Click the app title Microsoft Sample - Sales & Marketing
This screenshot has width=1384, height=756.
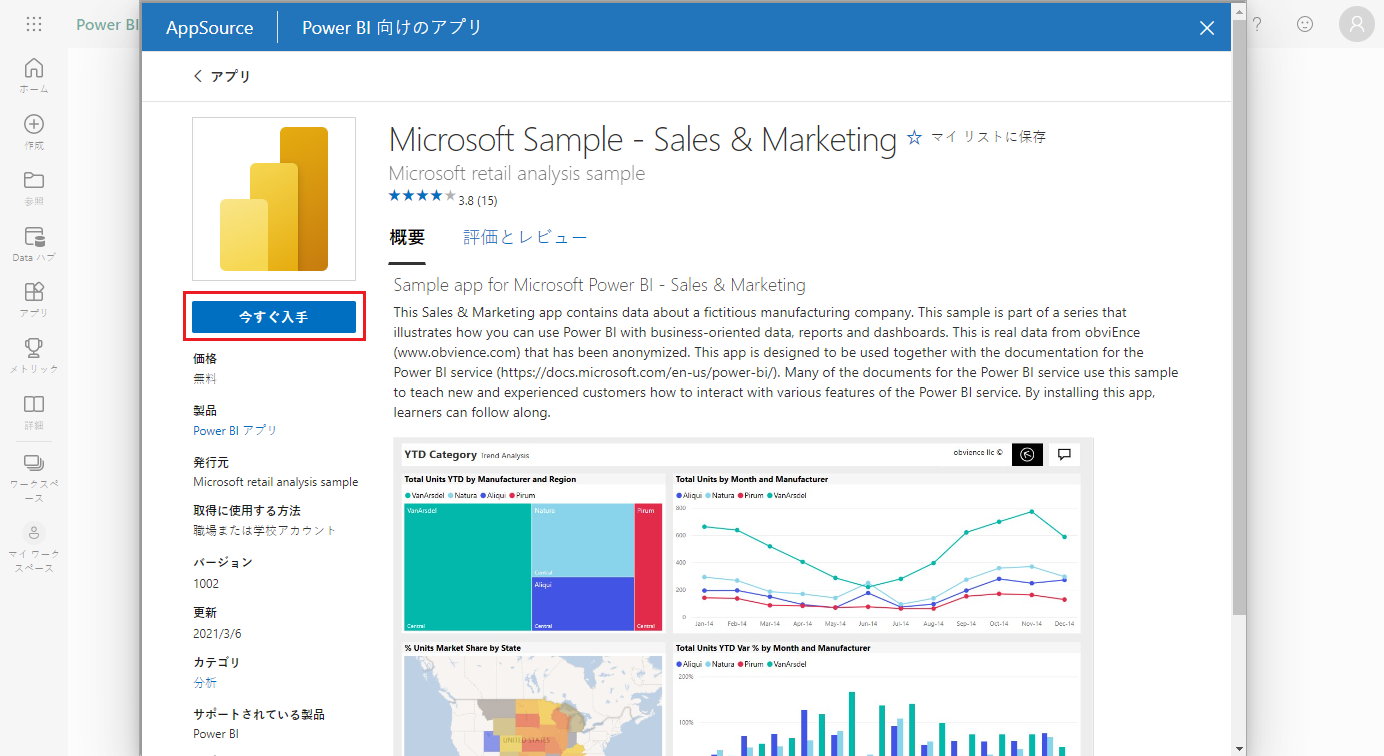click(643, 139)
